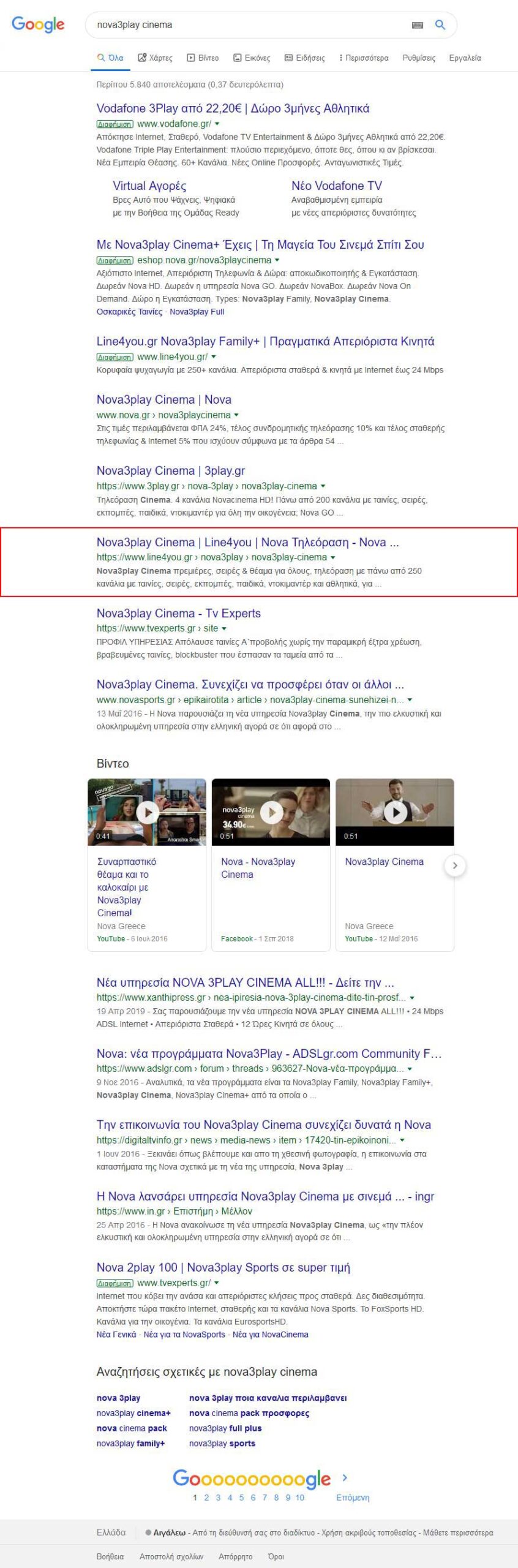Play the 12 Μαΐ 2016 YouTube video thumbnail

[x=395, y=812]
